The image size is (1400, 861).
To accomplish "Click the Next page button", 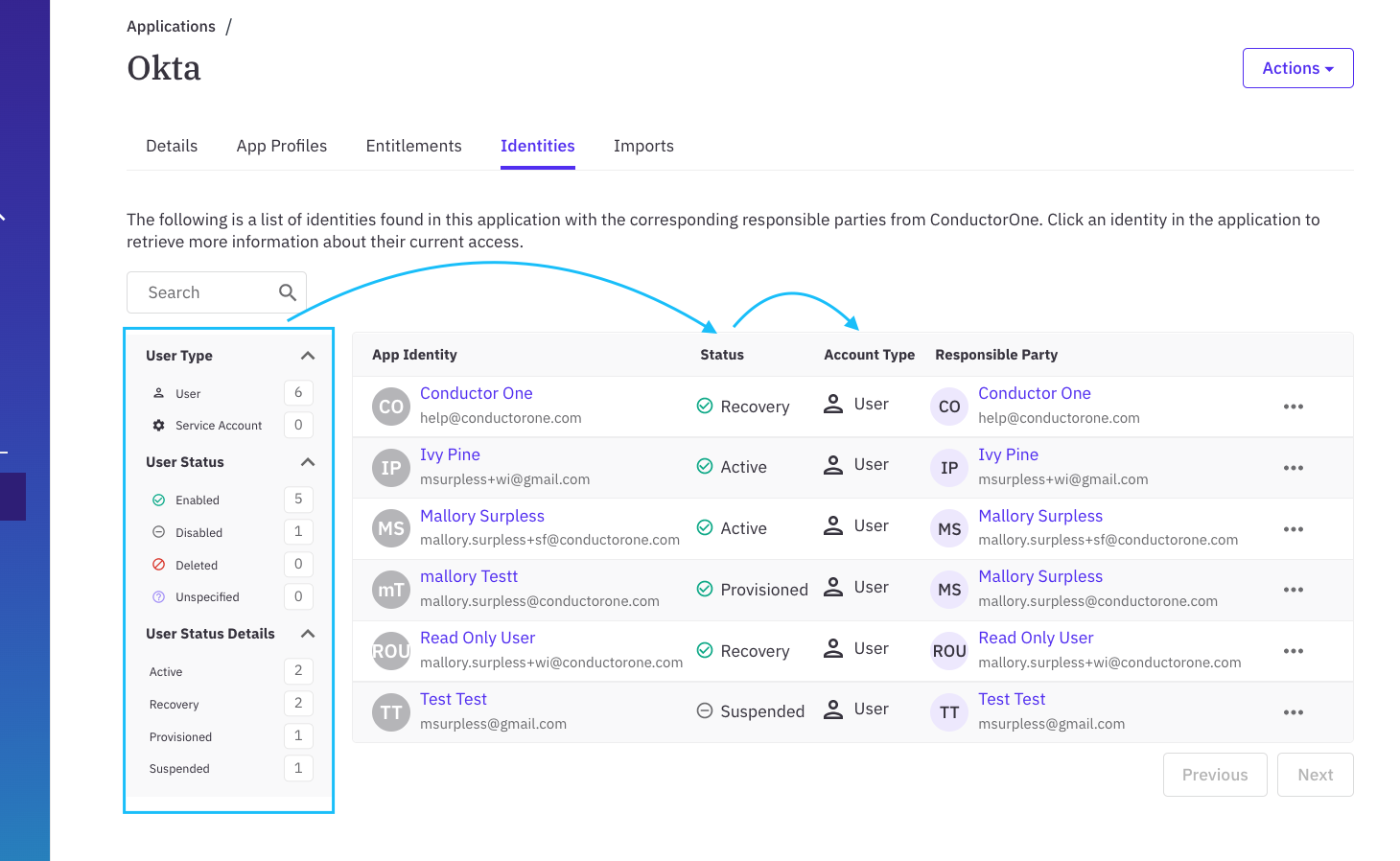I will pyautogui.click(x=1315, y=775).
